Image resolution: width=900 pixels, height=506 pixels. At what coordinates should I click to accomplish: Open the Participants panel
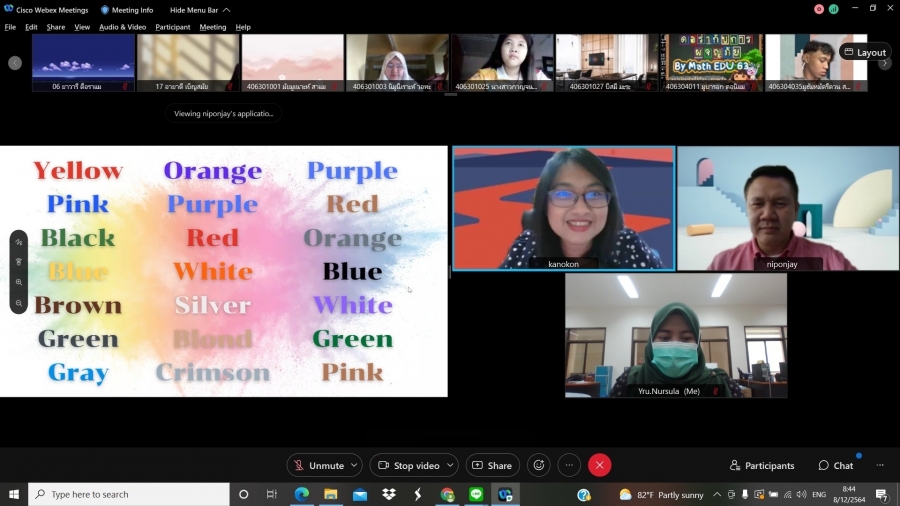pyautogui.click(x=762, y=465)
